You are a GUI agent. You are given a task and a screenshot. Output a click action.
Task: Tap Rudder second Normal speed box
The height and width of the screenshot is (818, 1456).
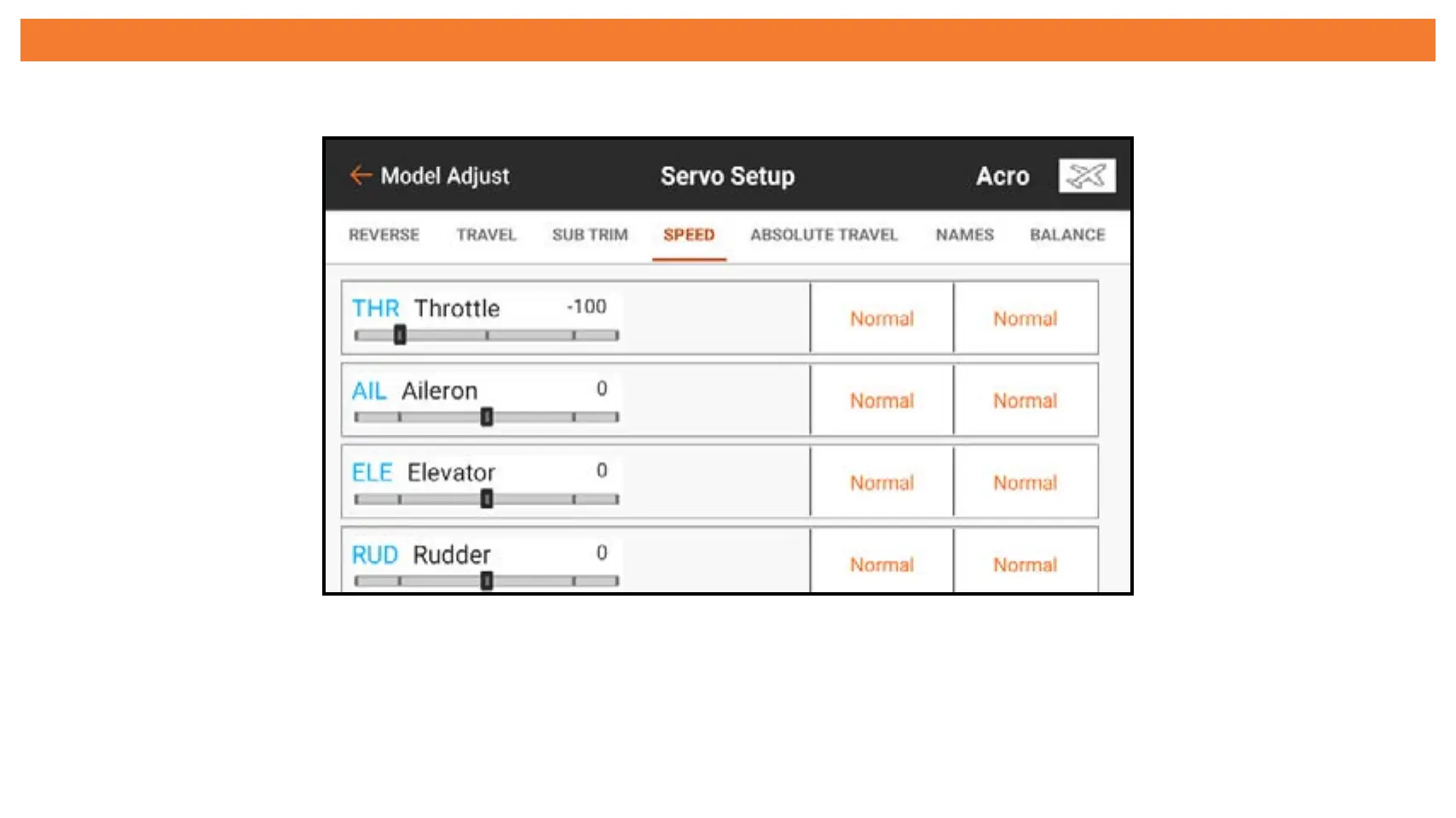[1026, 562]
